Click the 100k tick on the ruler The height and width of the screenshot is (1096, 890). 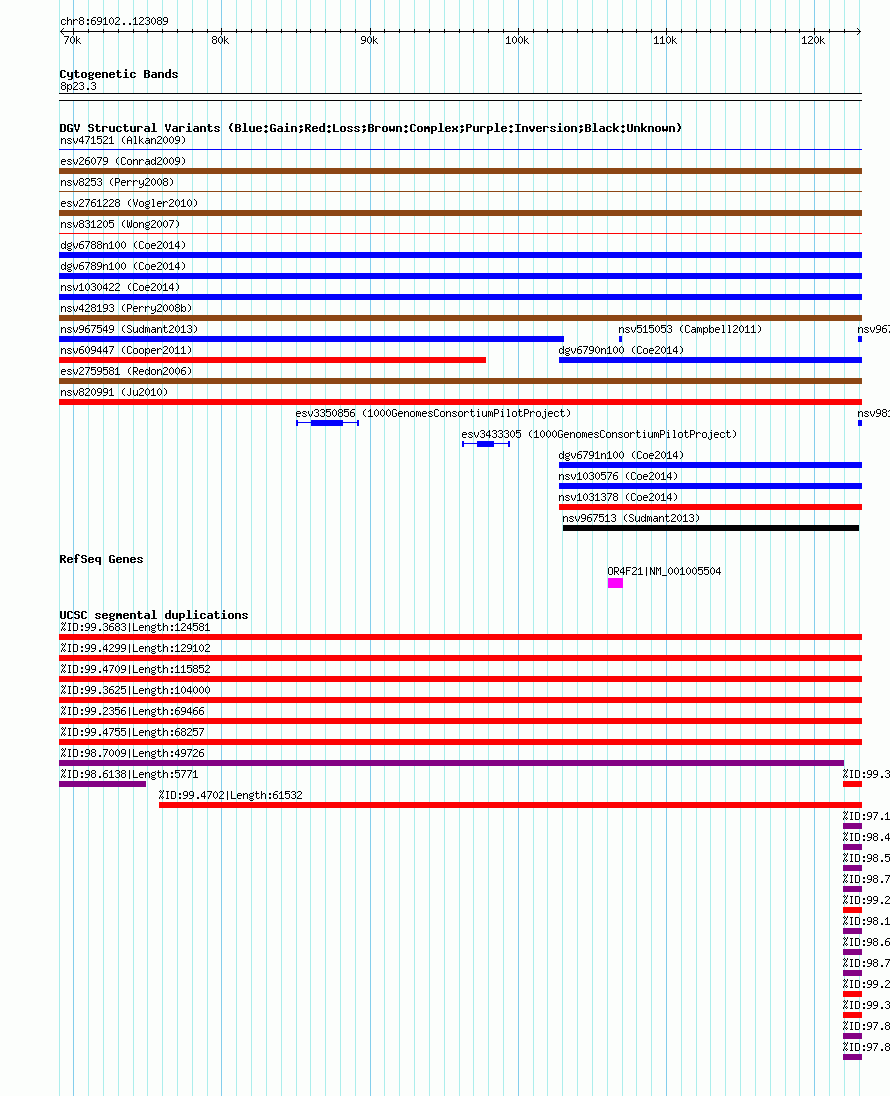[x=517, y=41]
